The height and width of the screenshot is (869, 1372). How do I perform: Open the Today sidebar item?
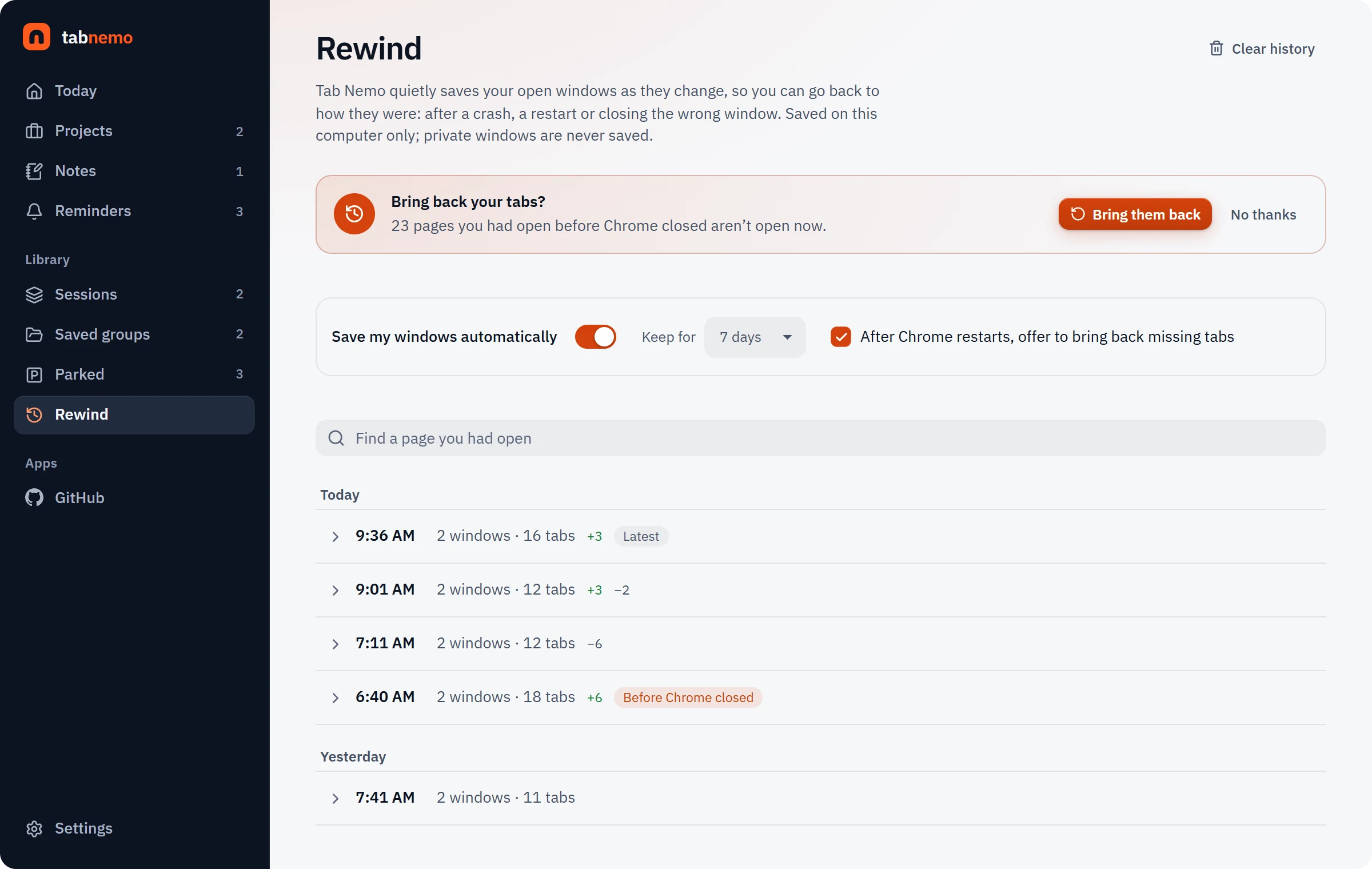[134, 91]
